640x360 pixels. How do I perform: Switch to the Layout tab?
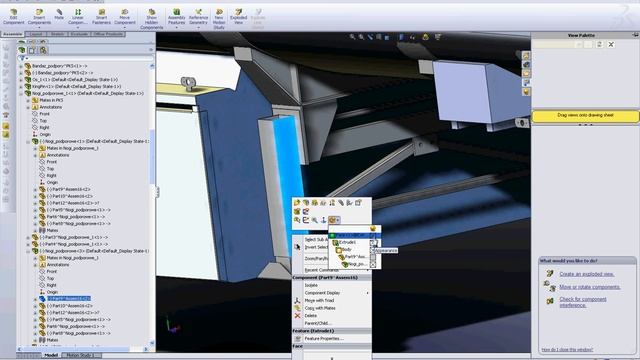coord(36,35)
